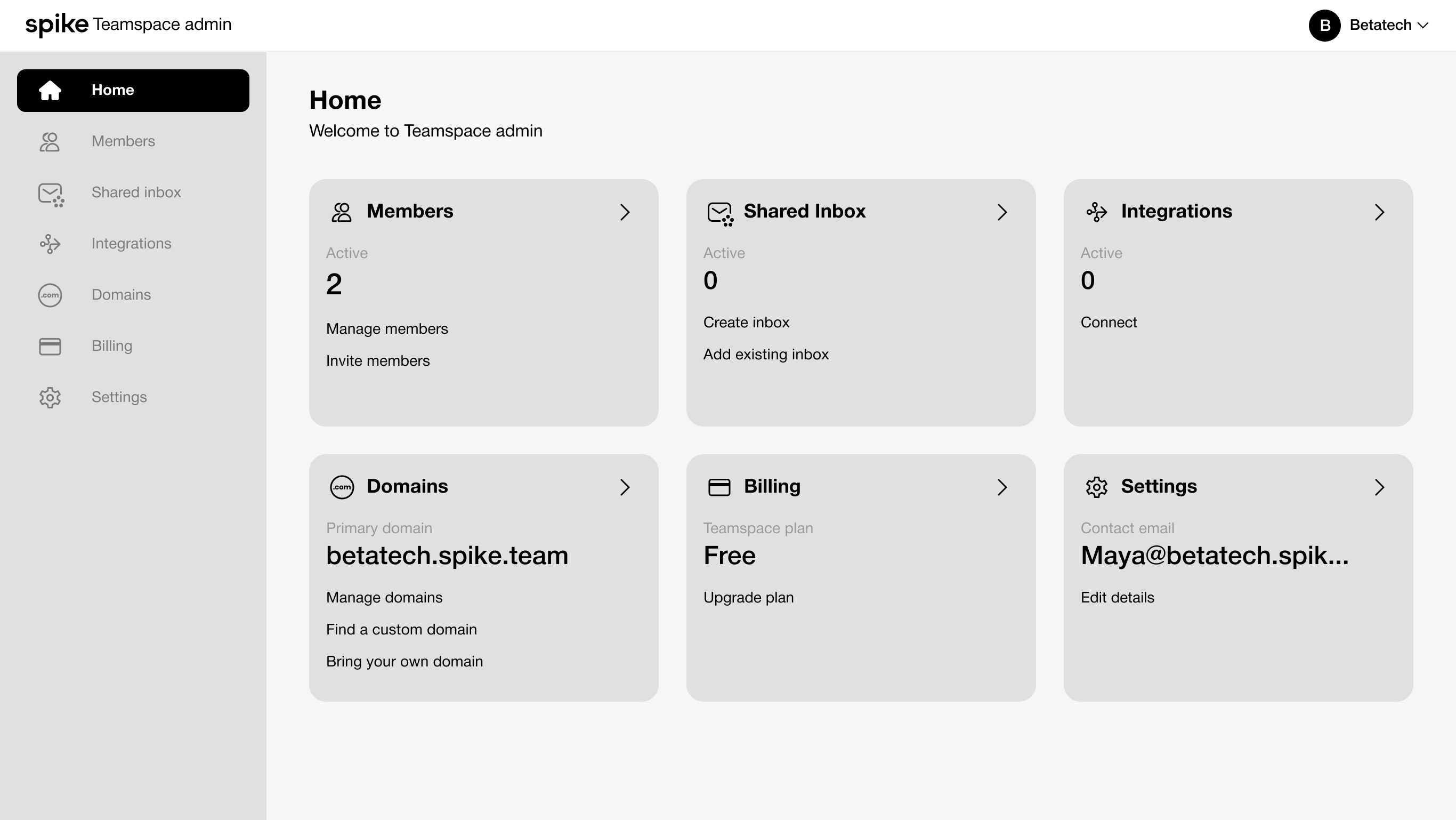This screenshot has height=820, width=1456.
Task: Click the spike logo in header
Action: click(56, 25)
